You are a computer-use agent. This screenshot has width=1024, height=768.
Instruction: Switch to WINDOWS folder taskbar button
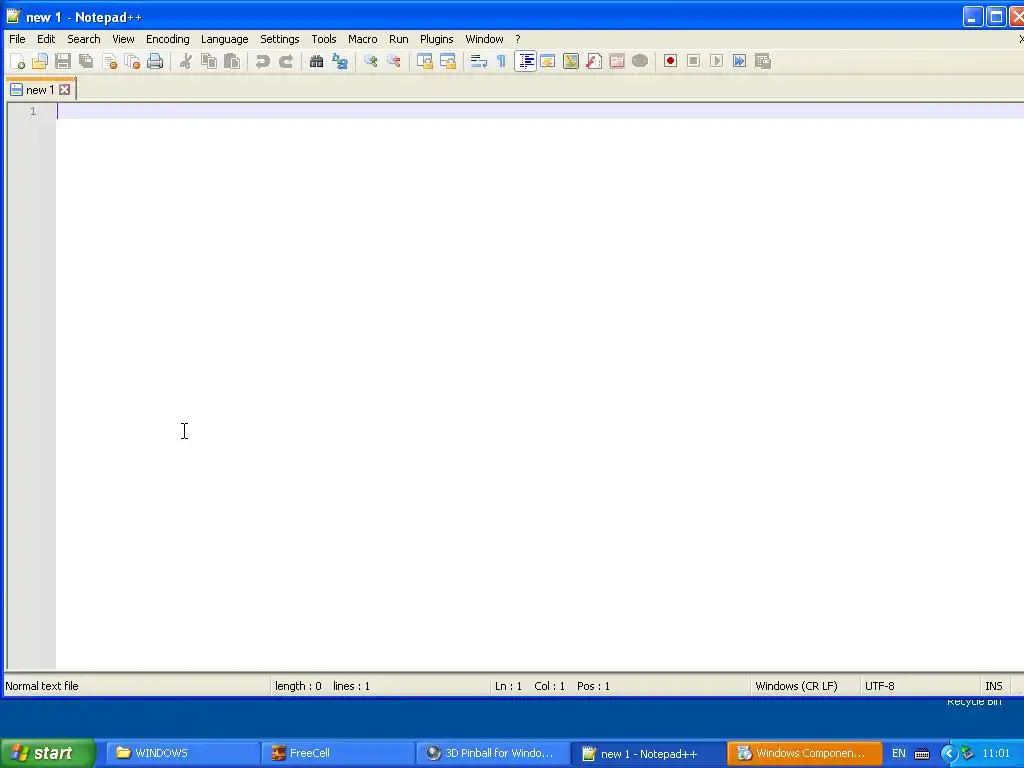point(183,753)
